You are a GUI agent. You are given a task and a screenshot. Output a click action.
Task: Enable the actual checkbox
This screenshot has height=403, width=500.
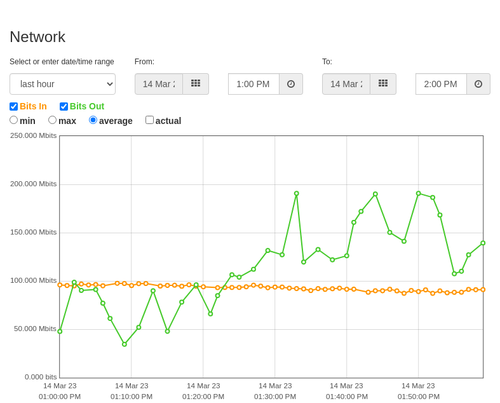click(x=149, y=120)
